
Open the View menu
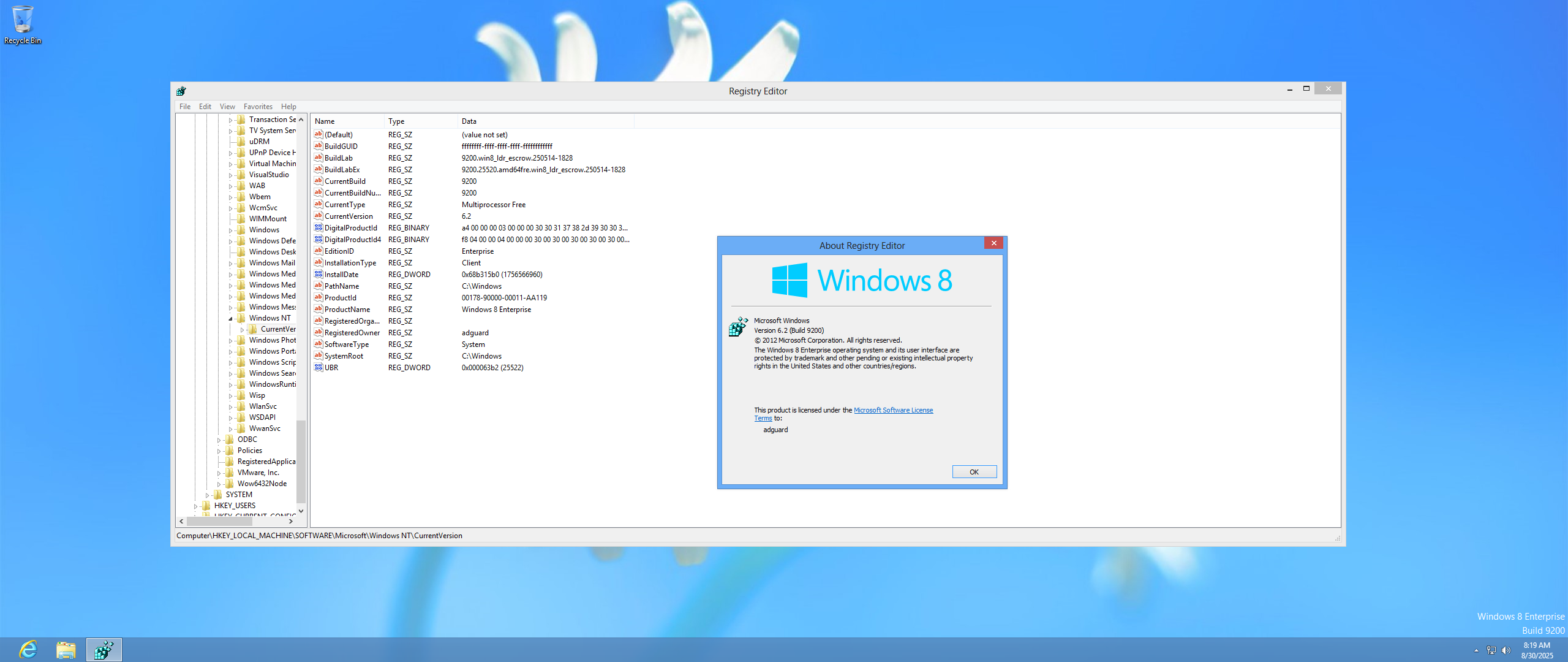(227, 107)
